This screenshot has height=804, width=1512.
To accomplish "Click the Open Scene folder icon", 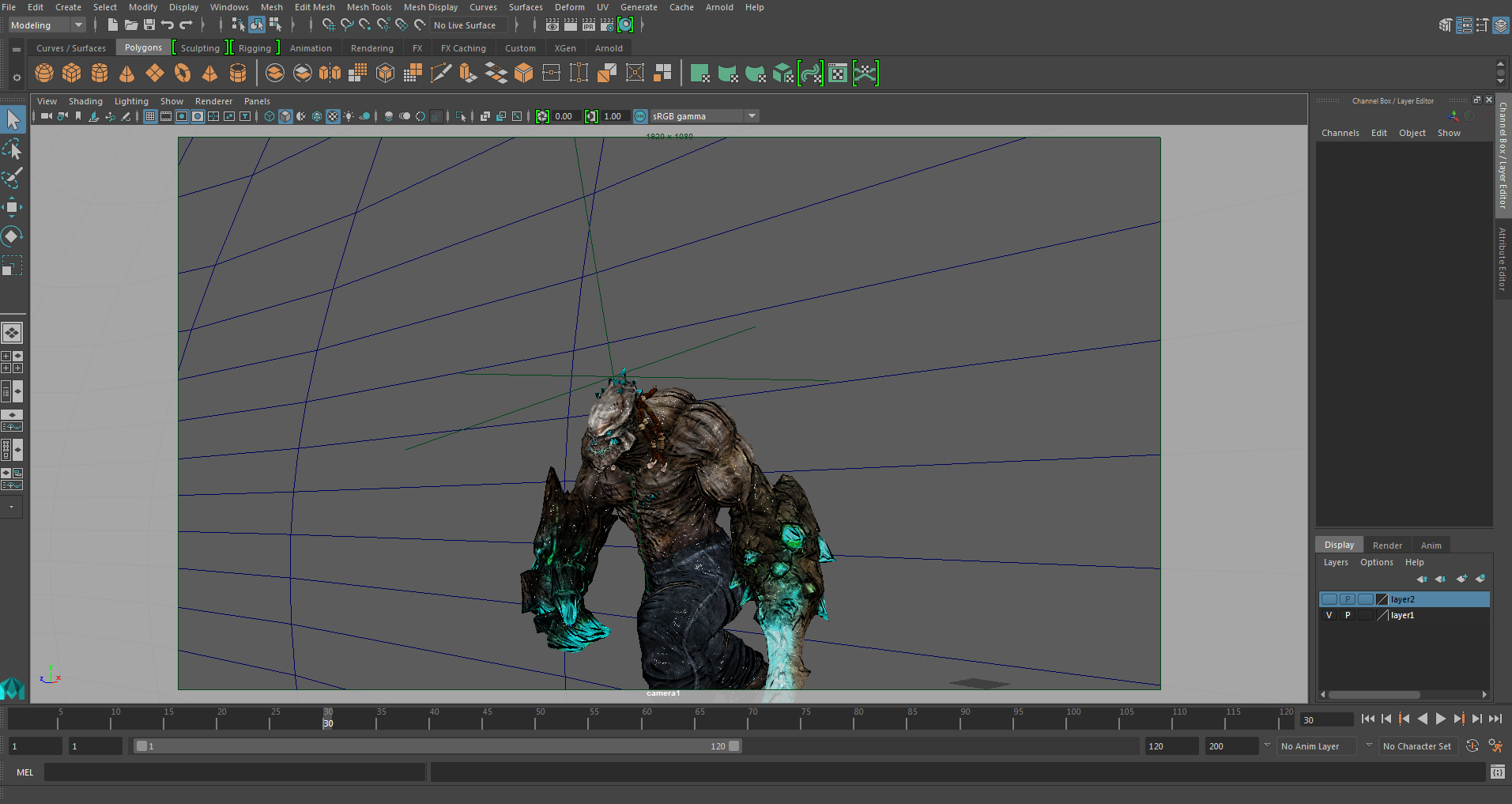I will point(131,25).
